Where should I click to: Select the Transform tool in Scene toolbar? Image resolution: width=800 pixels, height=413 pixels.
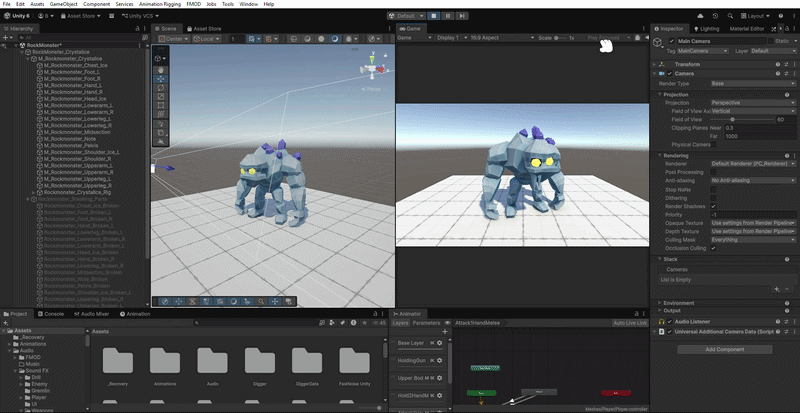(x=161, y=114)
